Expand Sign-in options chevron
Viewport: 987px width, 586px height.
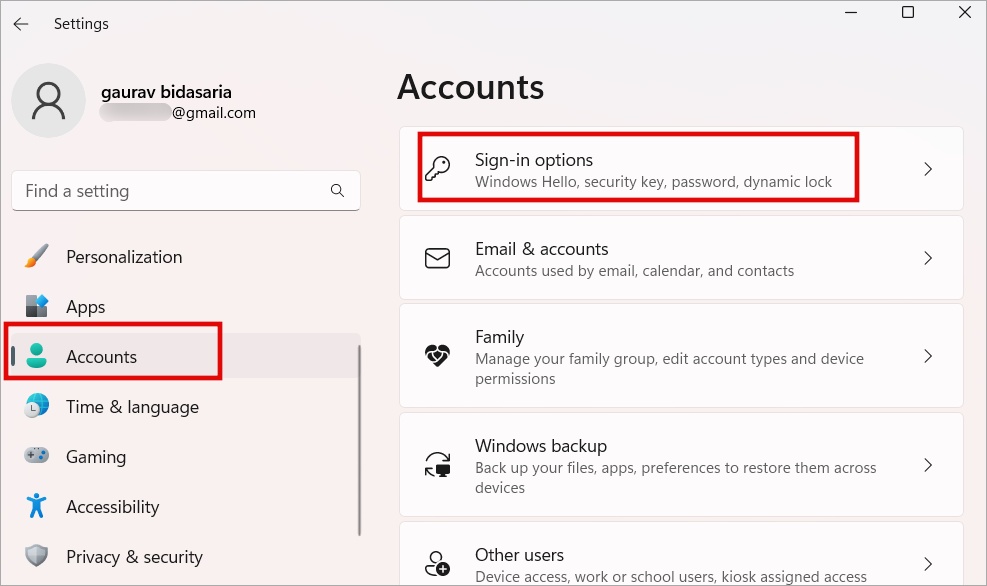tap(928, 169)
